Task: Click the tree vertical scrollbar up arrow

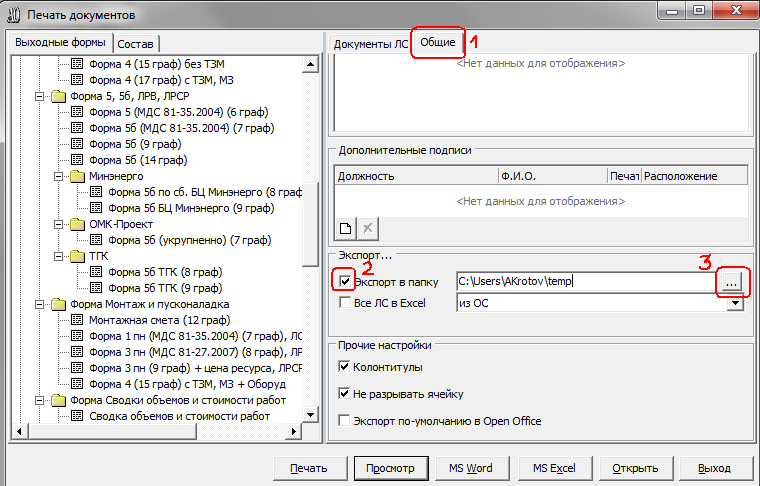Action: (310, 64)
